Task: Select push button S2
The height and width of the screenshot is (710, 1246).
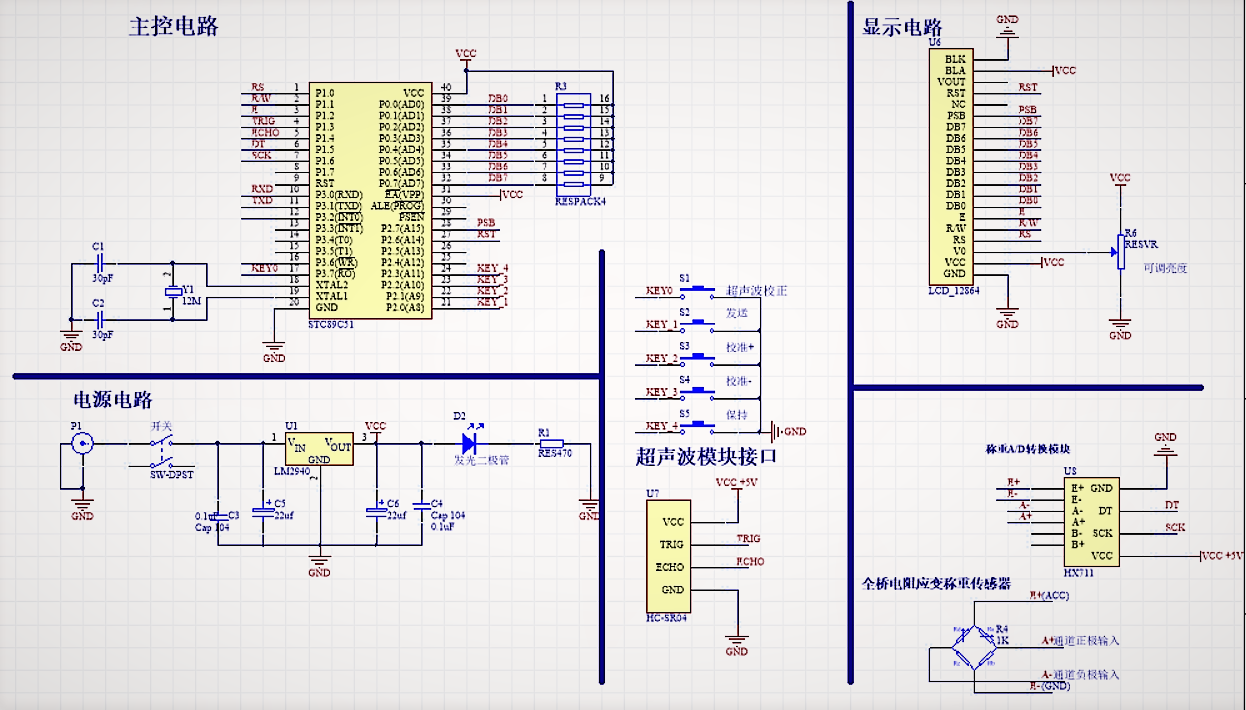Action: click(x=698, y=324)
